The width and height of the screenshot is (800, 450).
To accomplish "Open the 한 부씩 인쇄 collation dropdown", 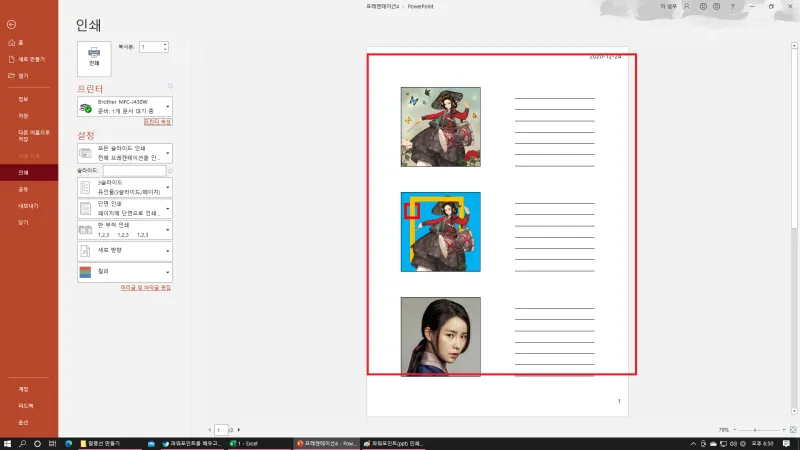I will point(124,230).
